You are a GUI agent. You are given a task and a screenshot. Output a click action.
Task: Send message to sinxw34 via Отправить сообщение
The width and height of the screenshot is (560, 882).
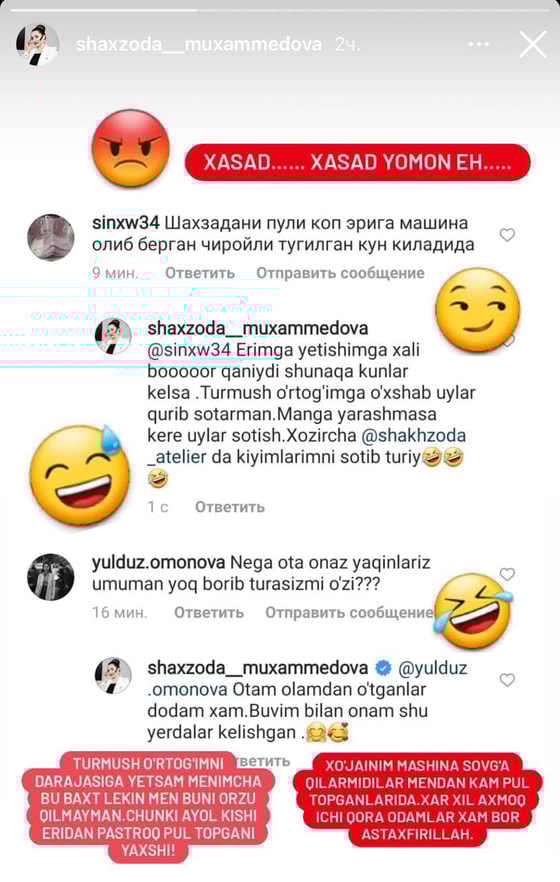pos(340,273)
